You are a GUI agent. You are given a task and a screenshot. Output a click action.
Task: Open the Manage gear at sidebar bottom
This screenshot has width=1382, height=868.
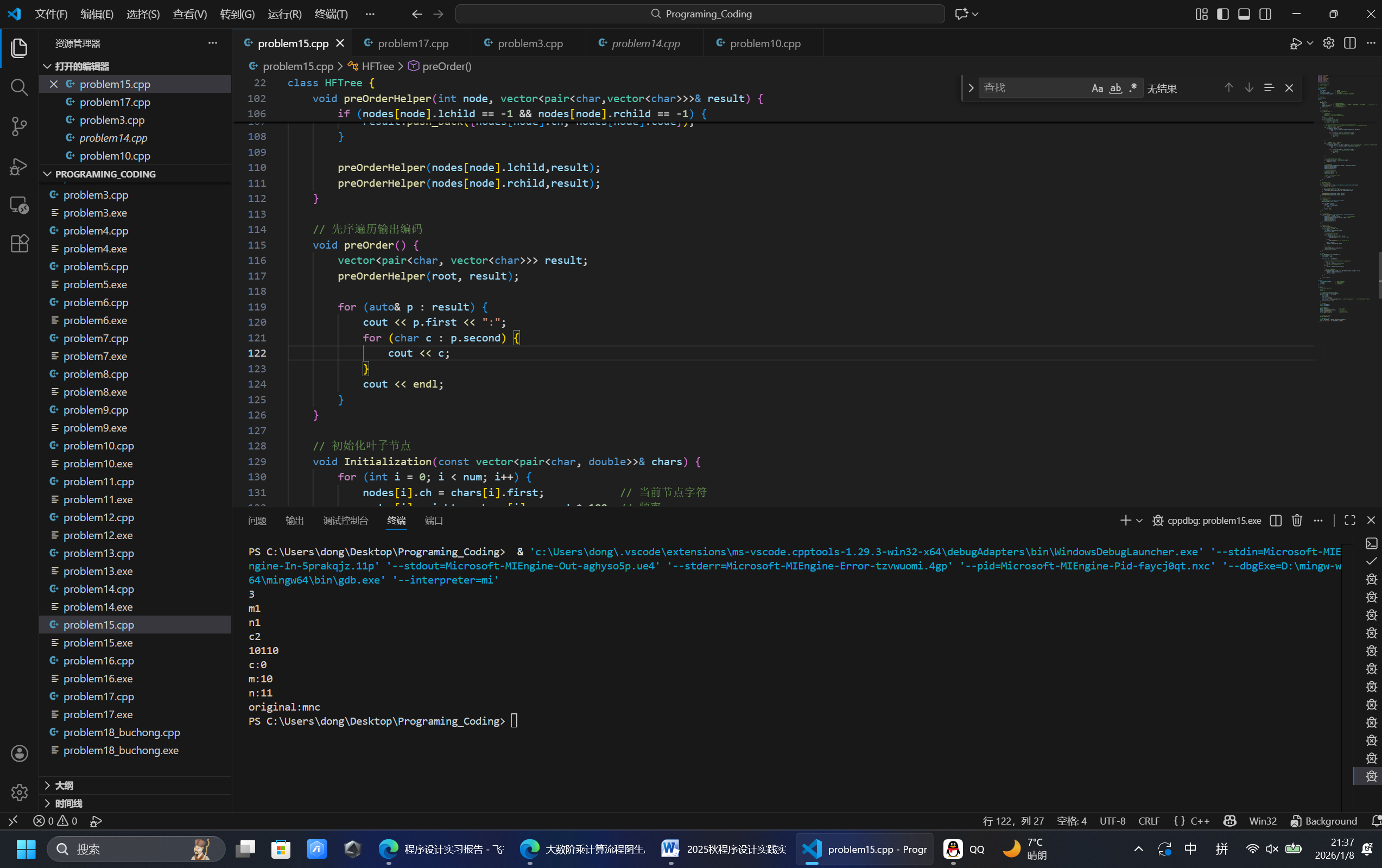point(19,792)
